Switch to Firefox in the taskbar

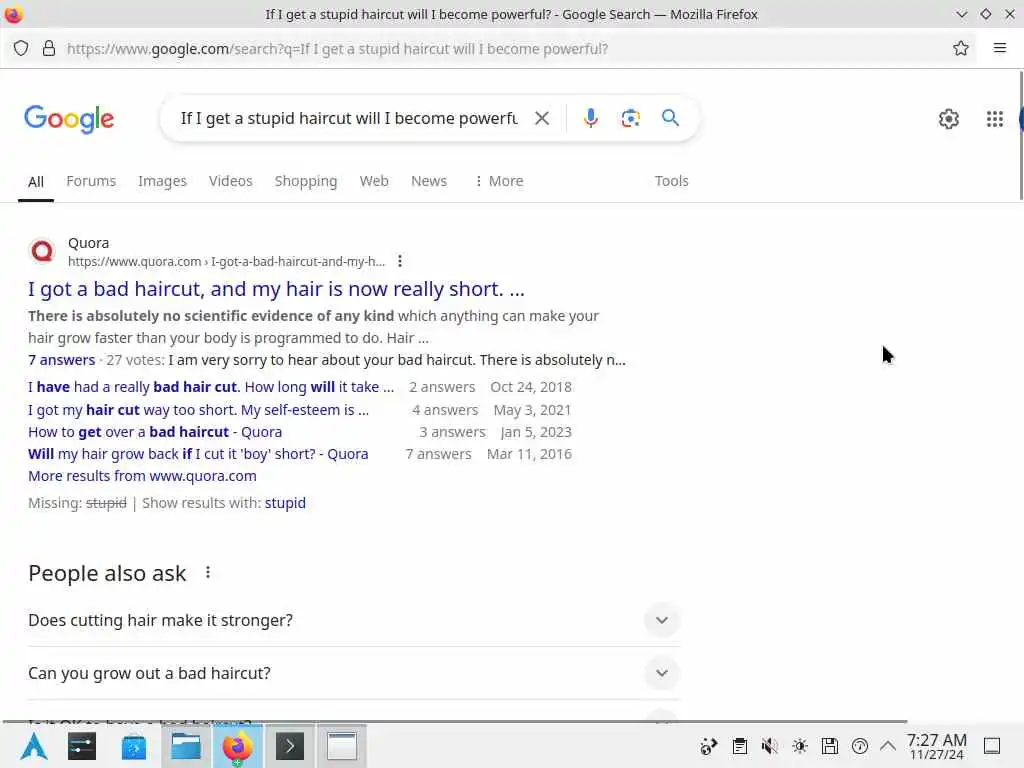[238, 746]
